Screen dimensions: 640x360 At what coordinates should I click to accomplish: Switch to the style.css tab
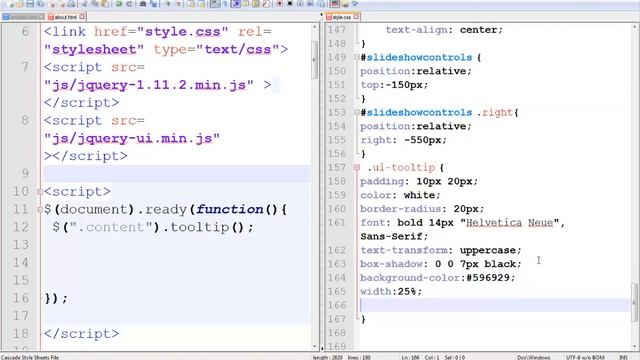pyautogui.click(x=342, y=17)
